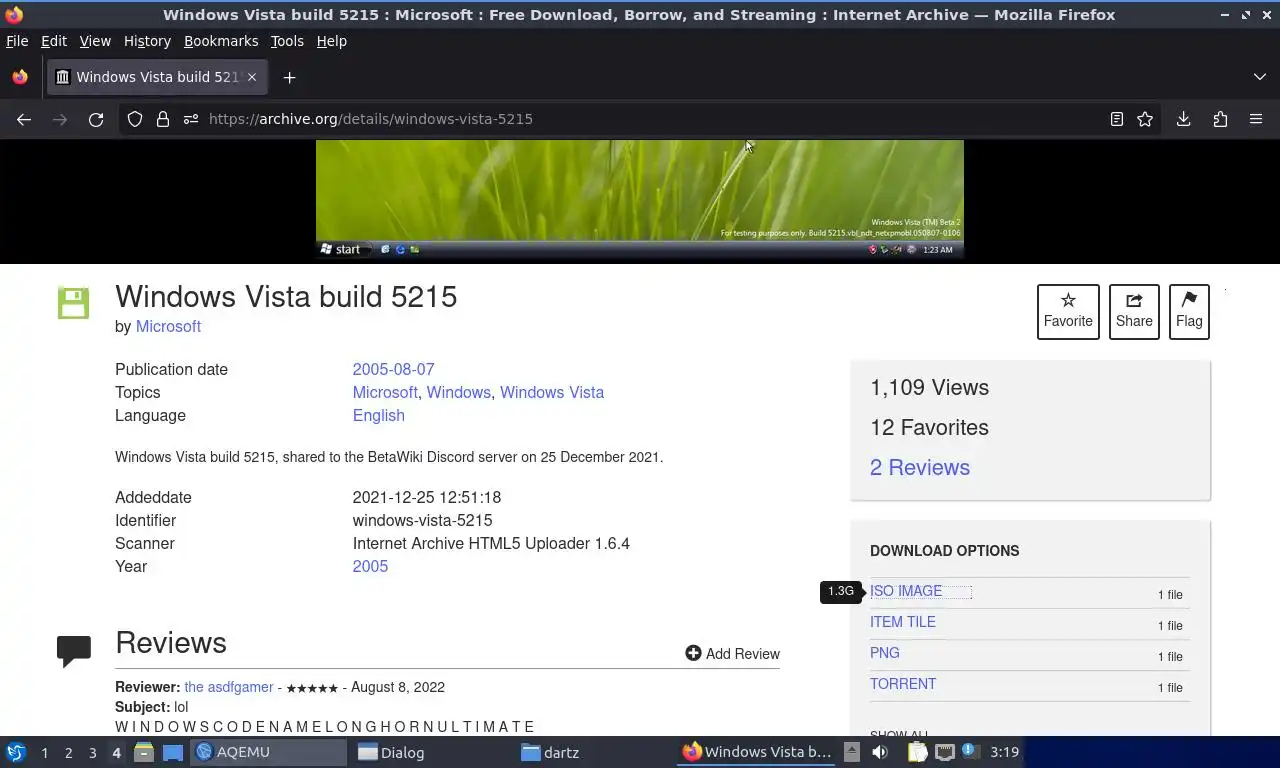Image resolution: width=1280 pixels, height=768 pixels.
Task: Click the Favorite button
Action: tap(1068, 312)
